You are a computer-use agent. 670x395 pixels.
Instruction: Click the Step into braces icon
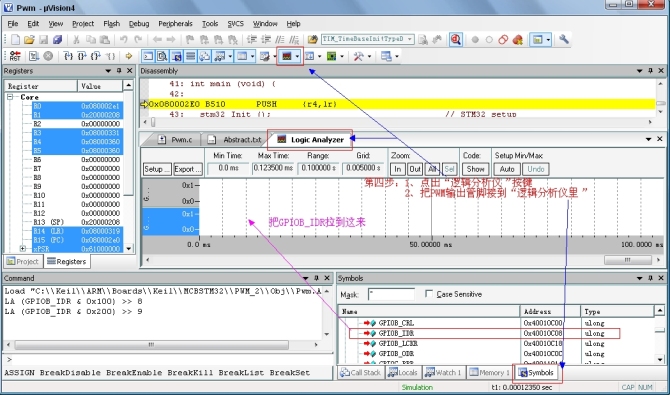(68, 56)
